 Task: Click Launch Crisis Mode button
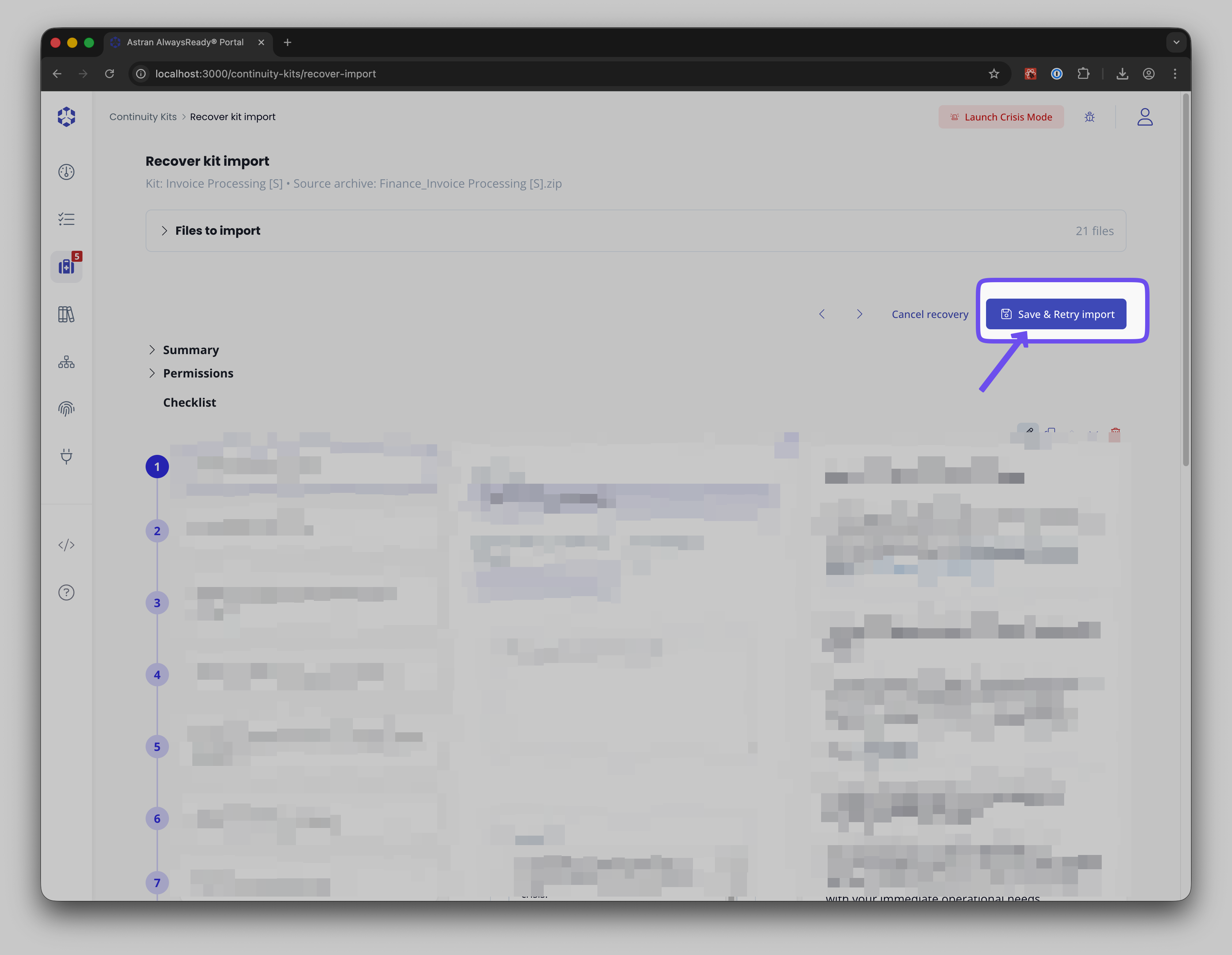click(1001, 117)
